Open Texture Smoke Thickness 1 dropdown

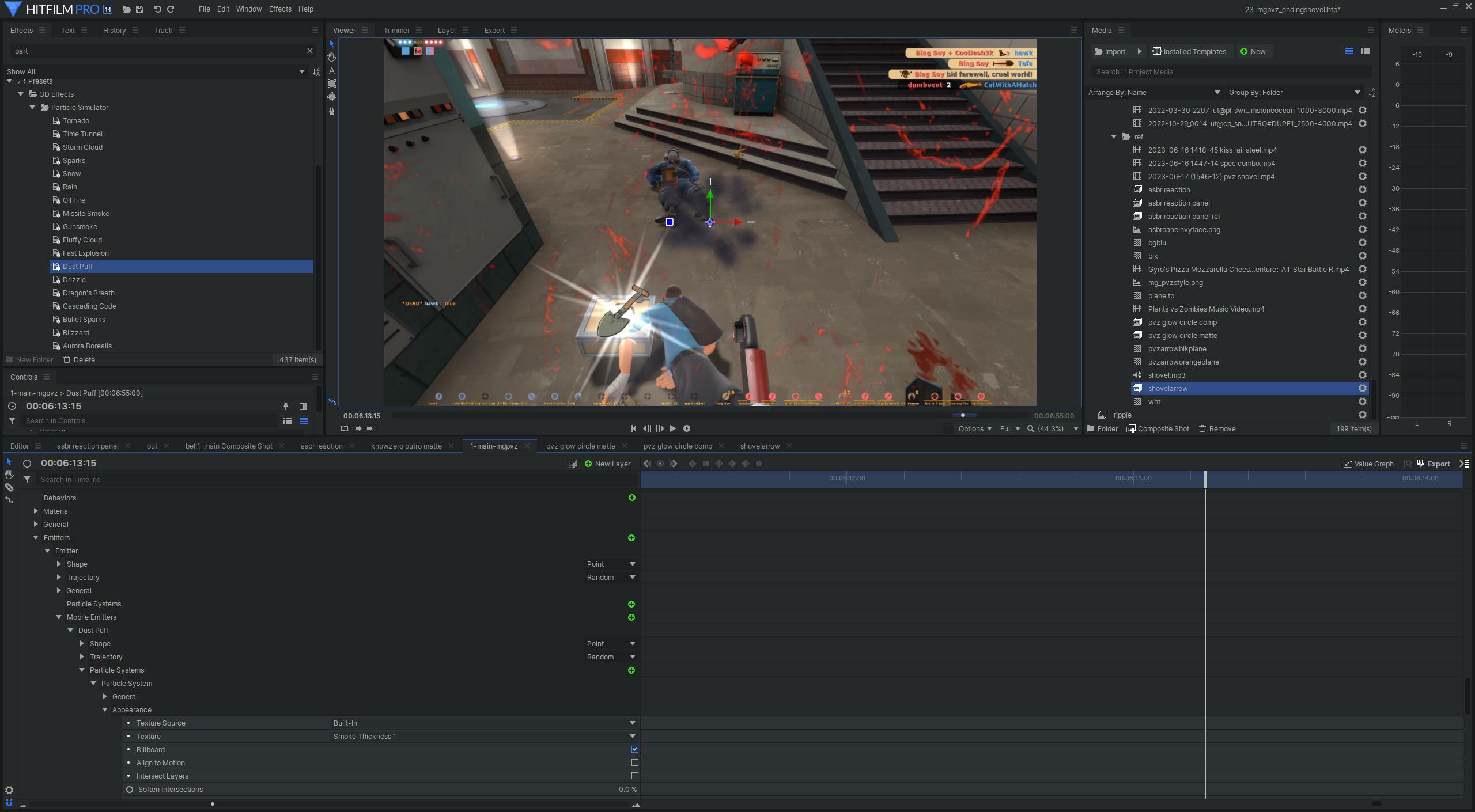(484, 737)
